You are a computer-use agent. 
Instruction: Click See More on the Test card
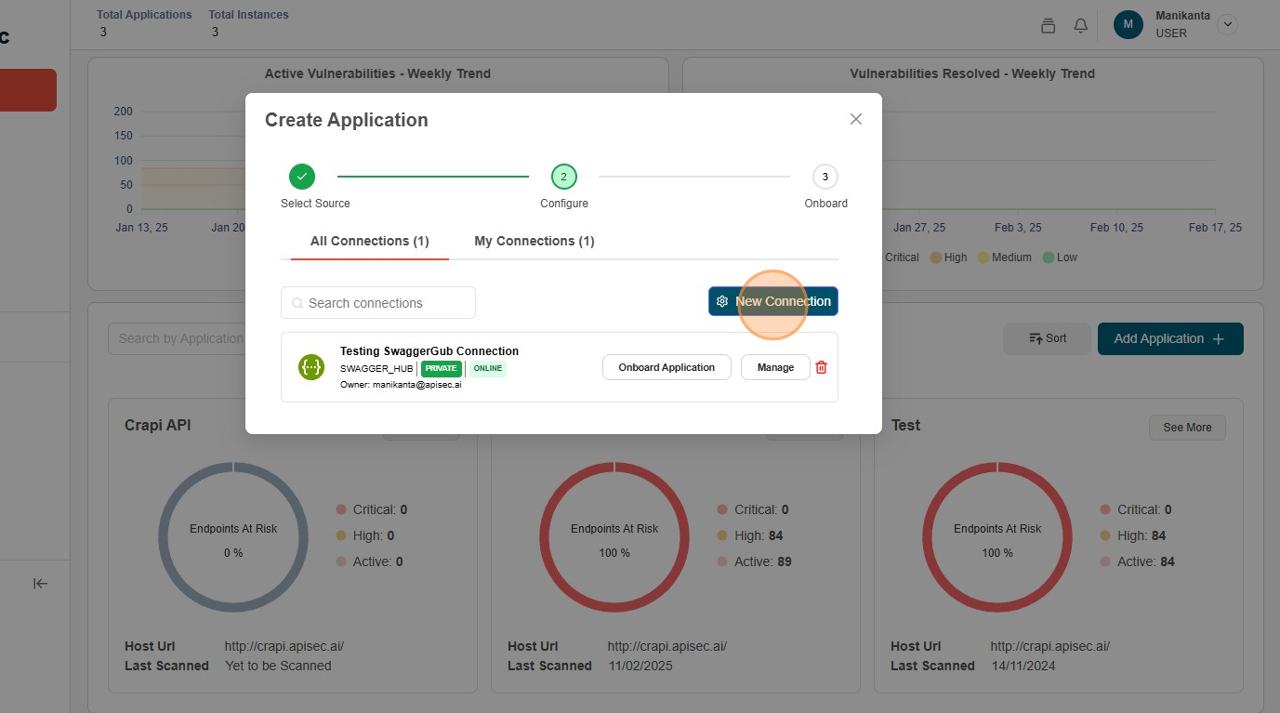click(1186, 427)
